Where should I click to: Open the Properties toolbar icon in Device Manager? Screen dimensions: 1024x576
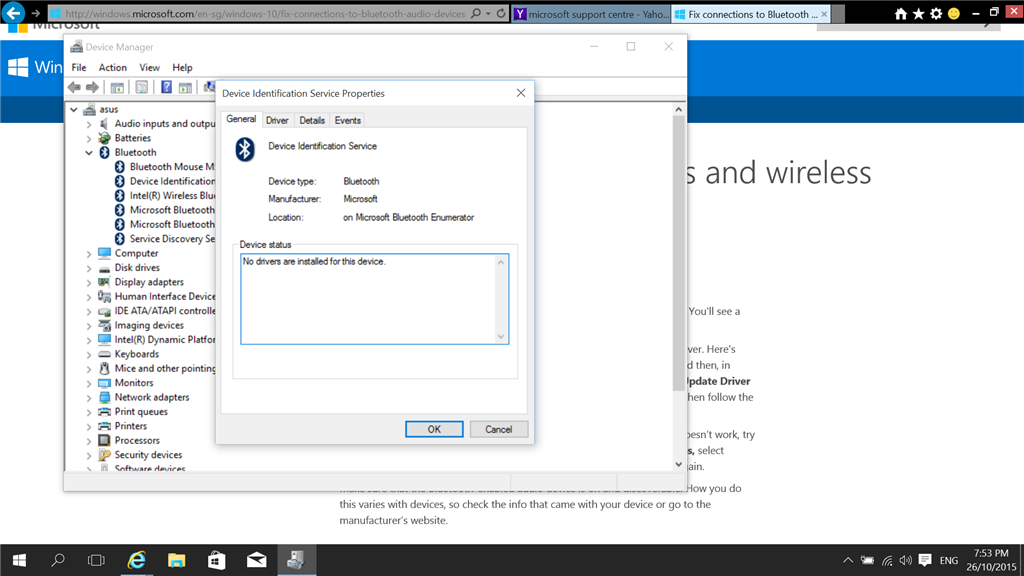coord(142,87)
